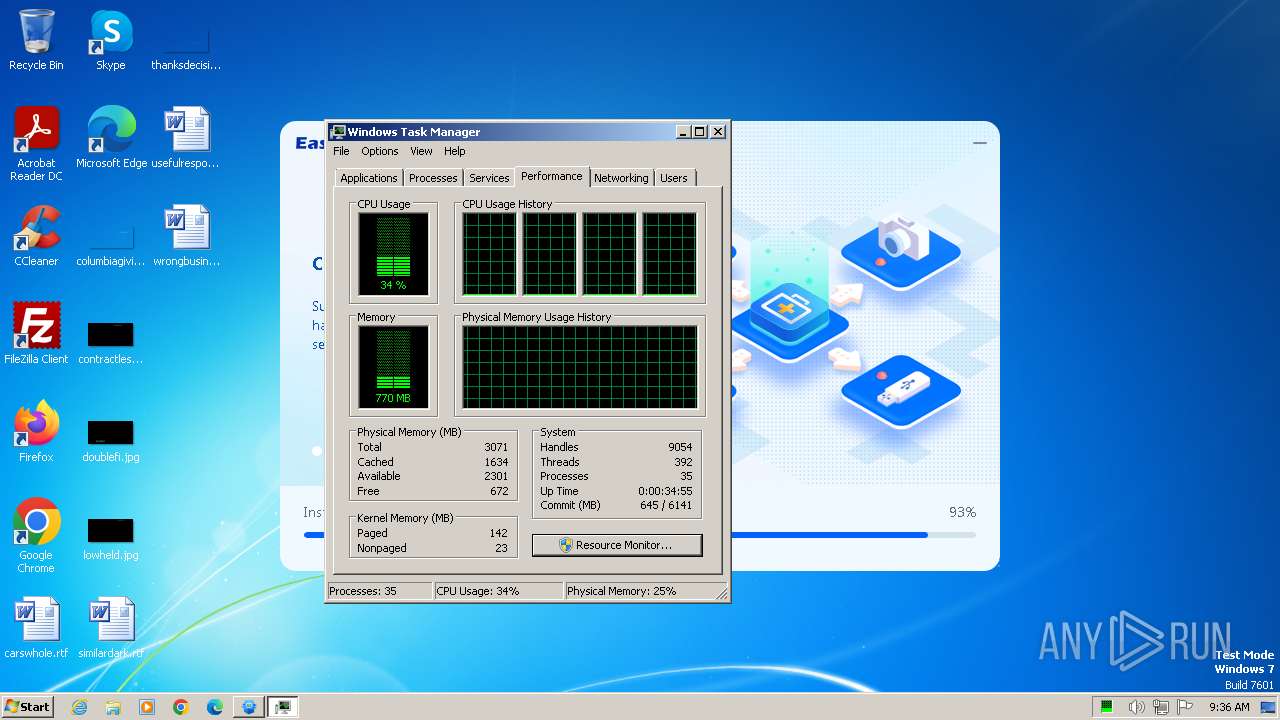This screenshot has height=720, width=1280.
Task: Open the Google Chrome desktop shortcut
Action: point(36,536)
